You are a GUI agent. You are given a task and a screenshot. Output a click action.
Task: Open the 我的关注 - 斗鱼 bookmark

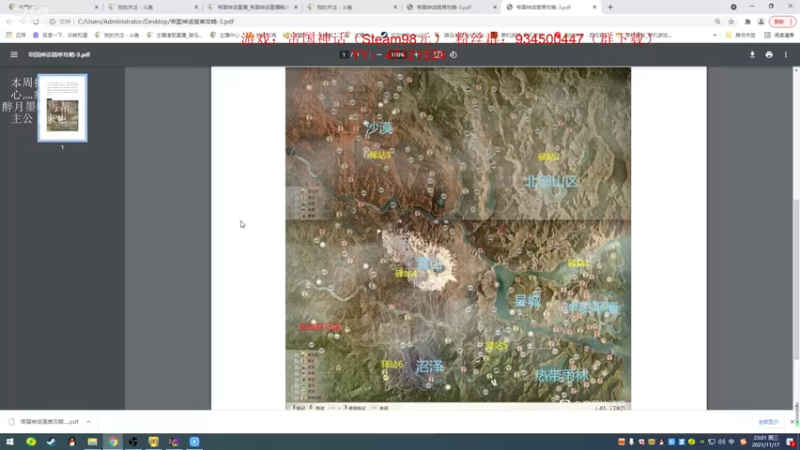tap(117, 35)
